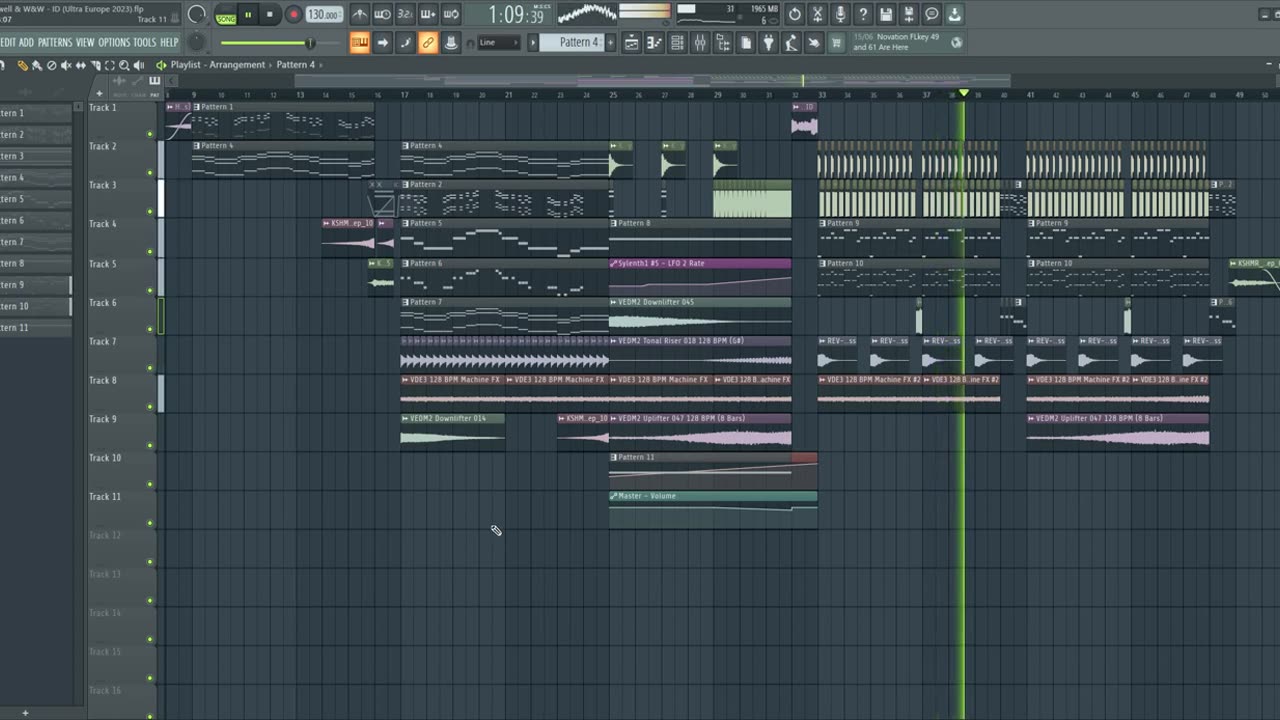Screen dimensions: 1280x720
Task: Click the master volume knob
Action: pyautogui.click(x=197, y=14)
